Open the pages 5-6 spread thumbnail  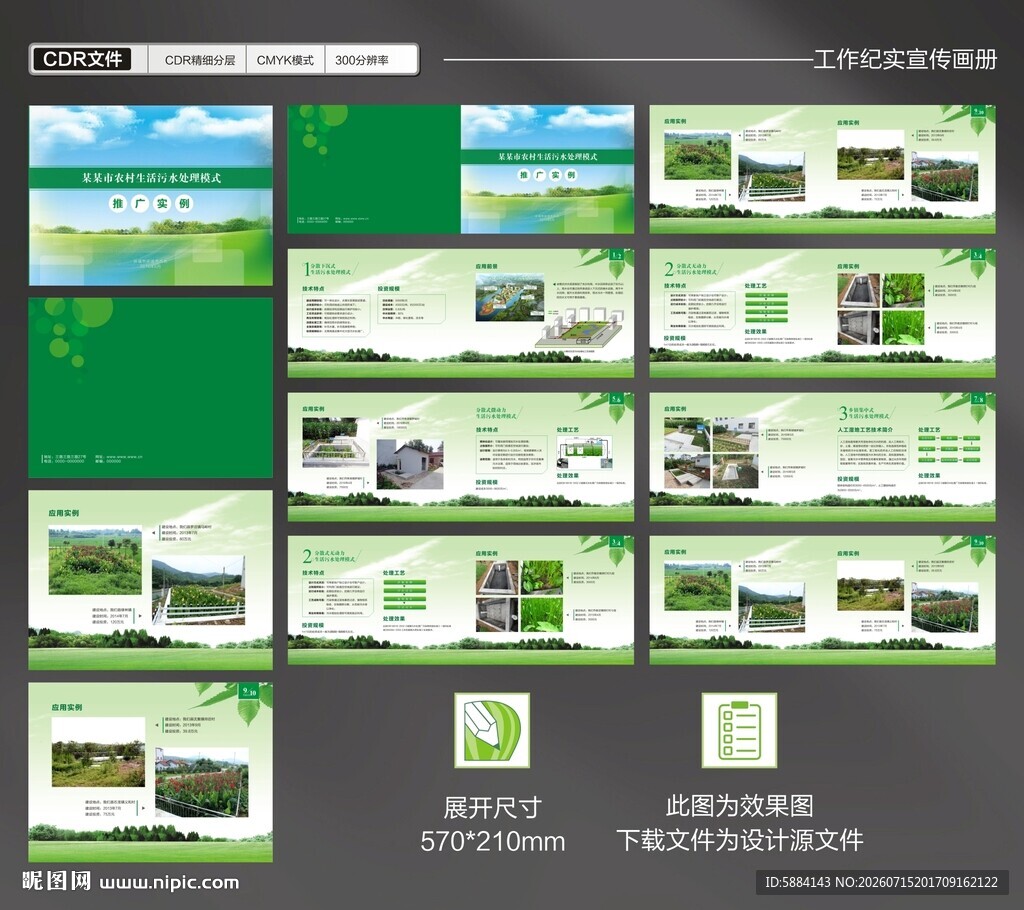tap(461, 457)
